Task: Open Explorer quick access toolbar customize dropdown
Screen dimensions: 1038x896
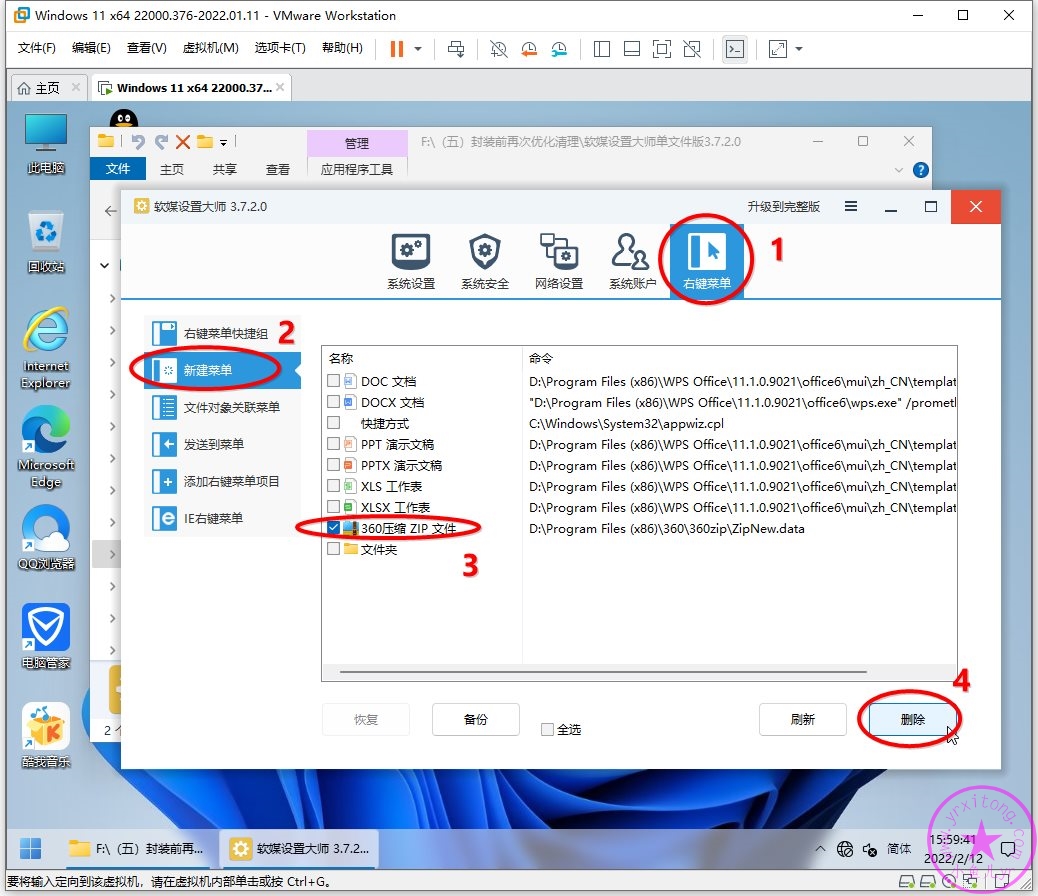Action: [224, 142]
